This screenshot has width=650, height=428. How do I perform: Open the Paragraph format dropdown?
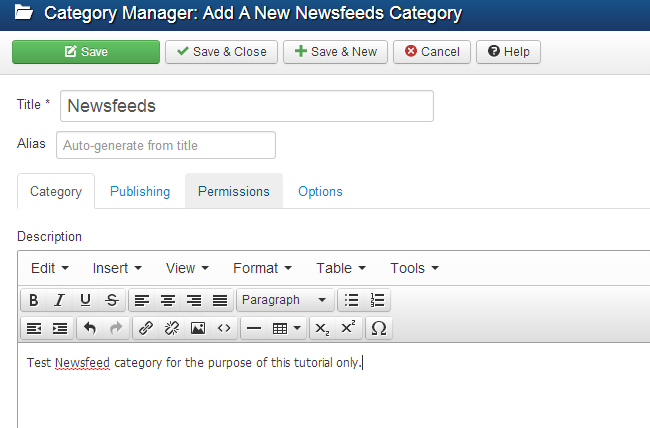point(285,300)
